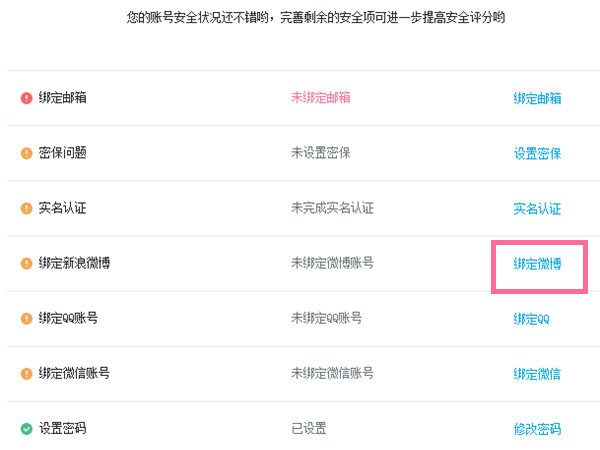Click the orange status icon beside 密保问题
Viewport: 600px width, 450px height.
click(x=26, y=153)
